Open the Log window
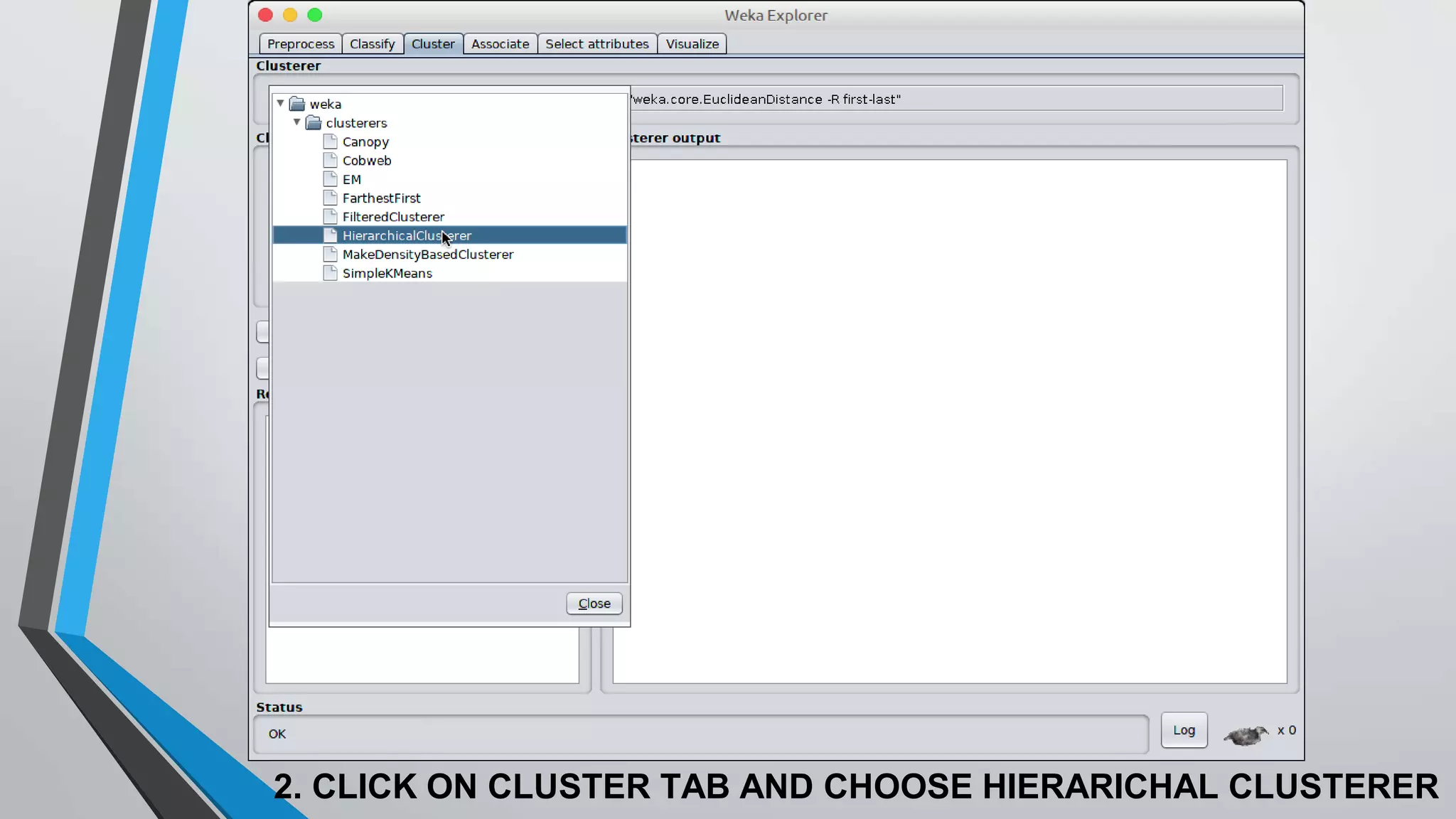Screen dimensions: 1456x819 click(1184, 730)
